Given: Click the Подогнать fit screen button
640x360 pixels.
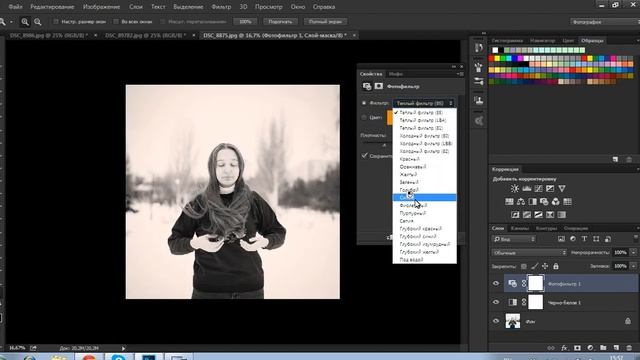Looking at the screenshot, I should tap(280, 22).
